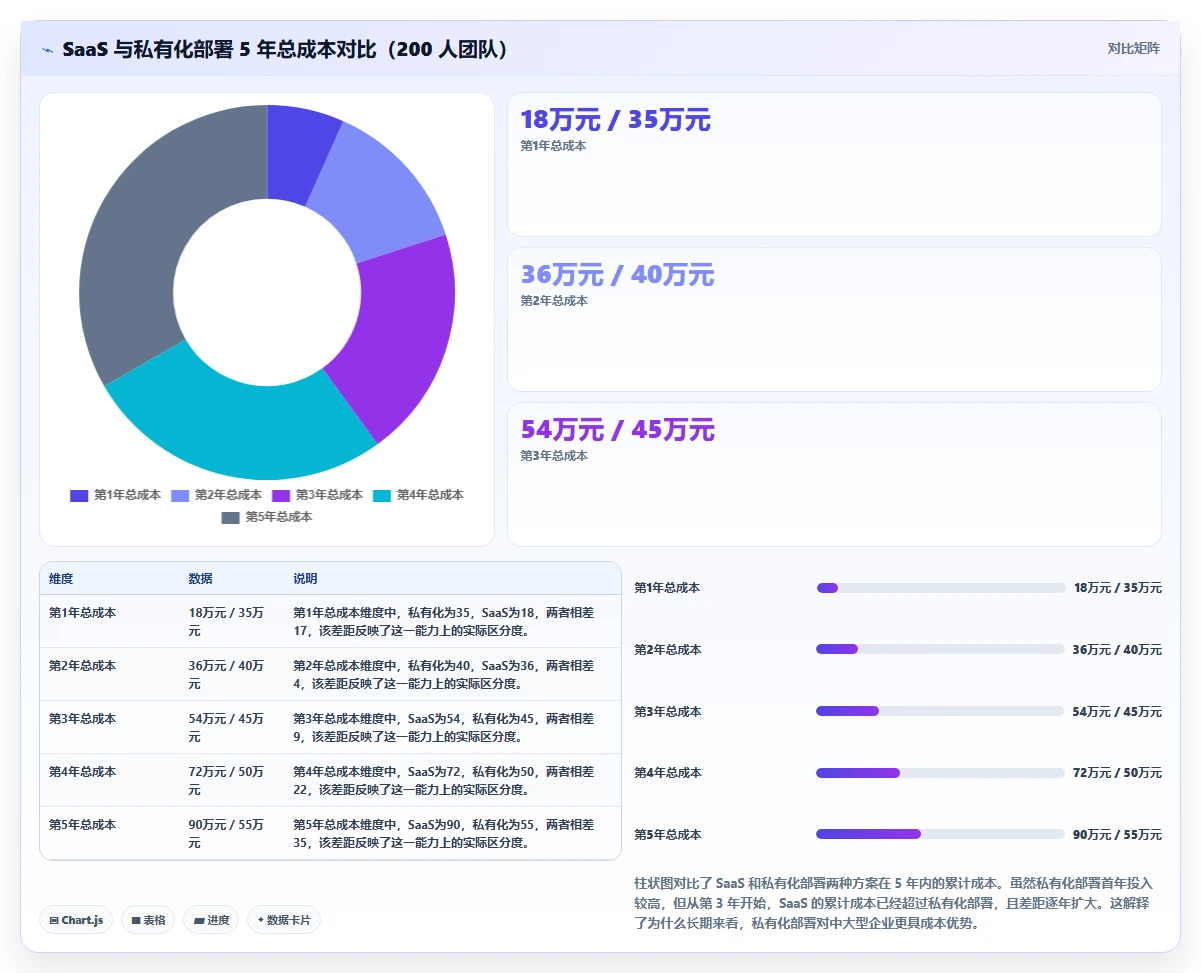Click the 第4年总成本 progress bar
The image size is (1201, 973).
pos(941,773)
